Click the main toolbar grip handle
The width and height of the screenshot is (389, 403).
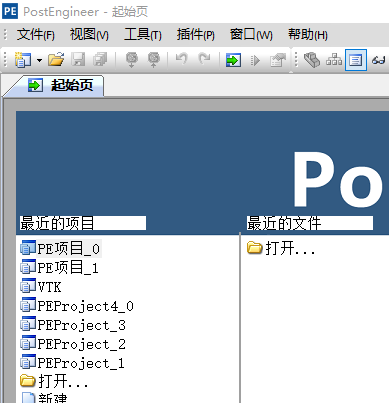coord(5,60)
